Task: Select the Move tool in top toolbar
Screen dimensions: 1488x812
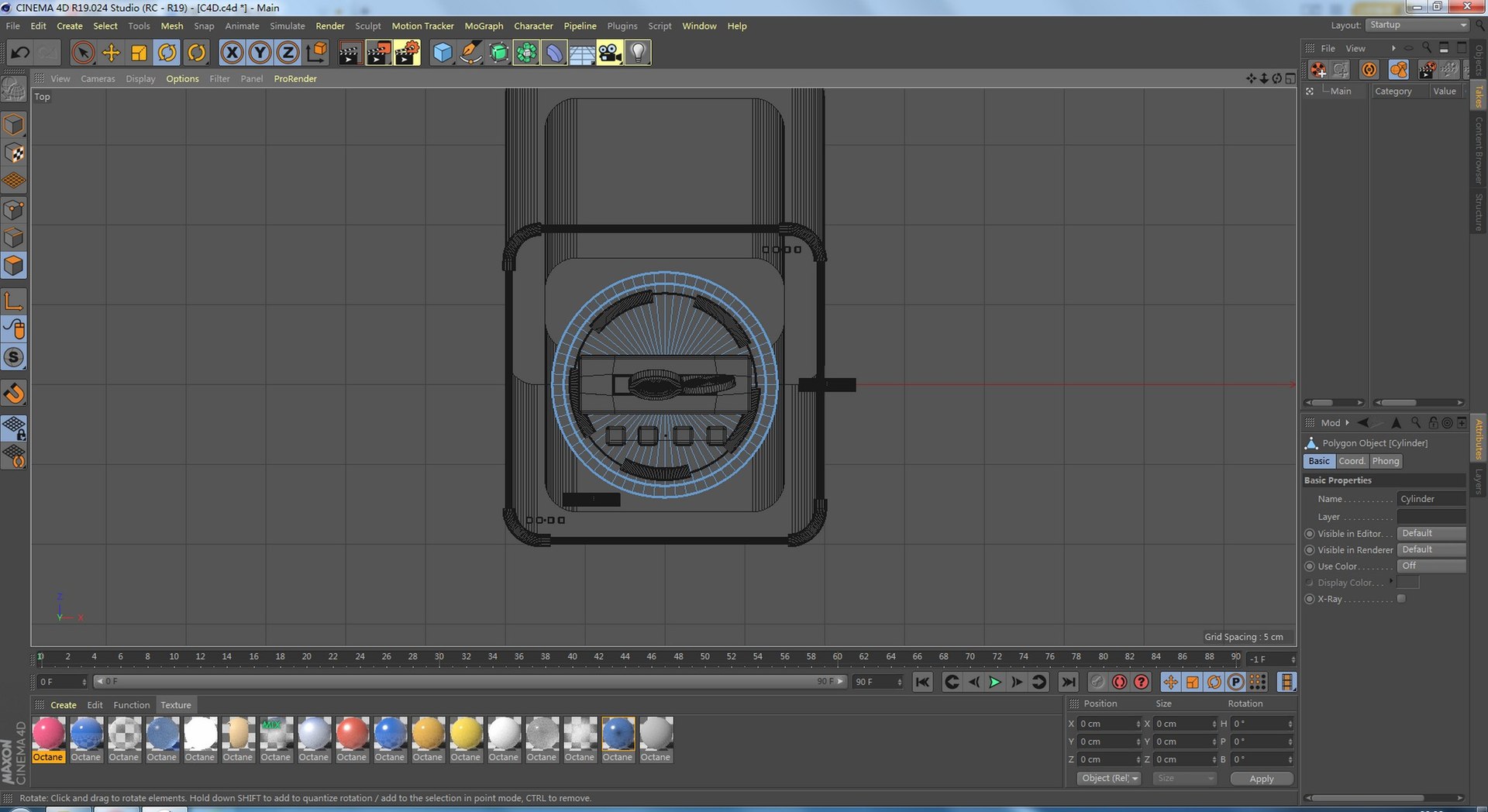Action: click(x=112, y=53)
